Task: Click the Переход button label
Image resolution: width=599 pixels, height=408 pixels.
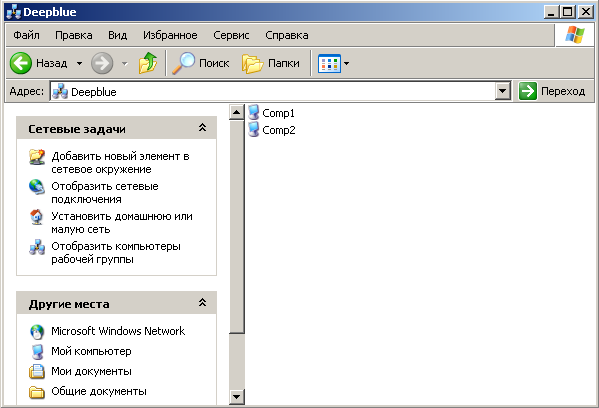Action: 563,92
